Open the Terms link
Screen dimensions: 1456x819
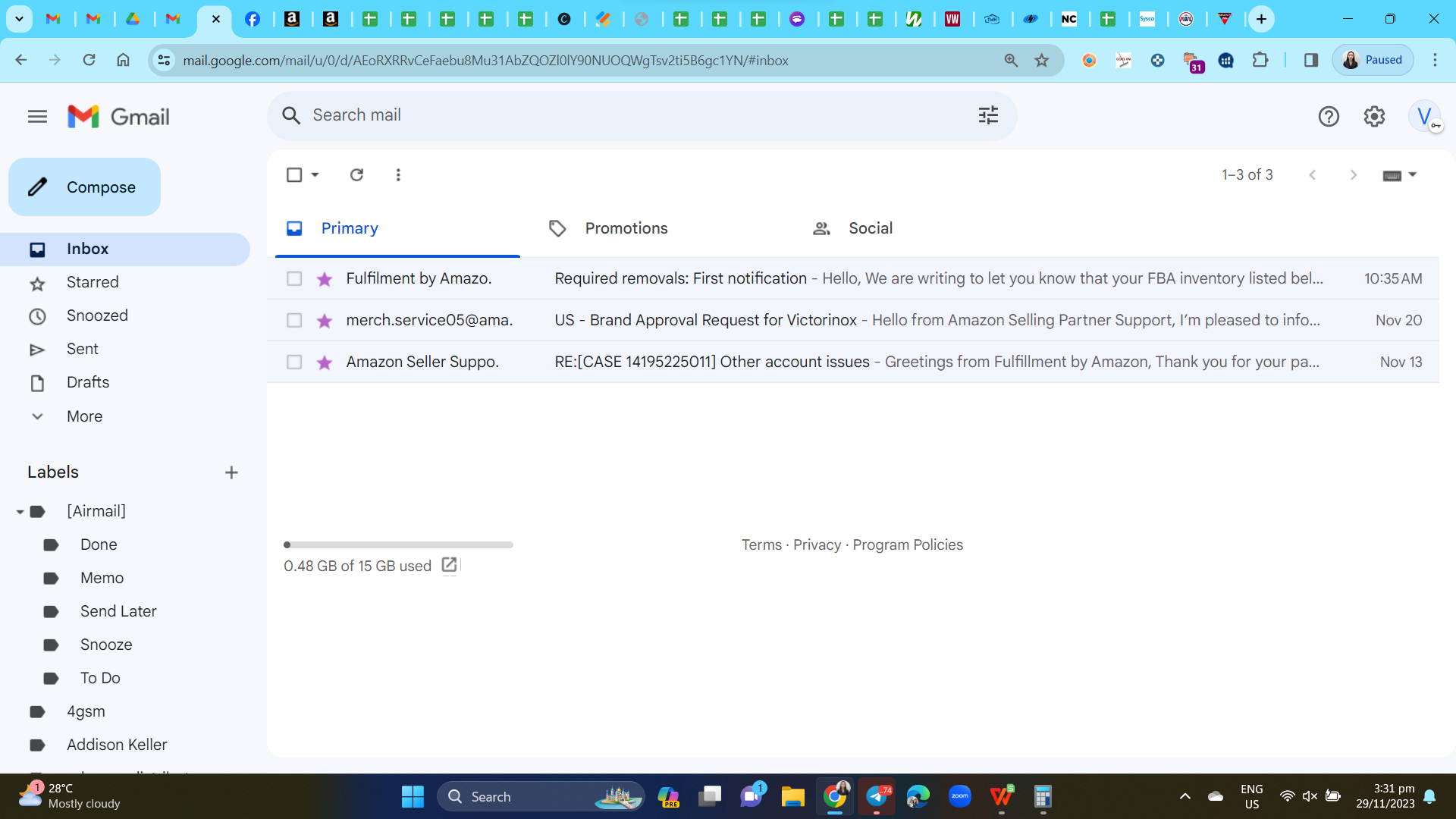point(761,545)
